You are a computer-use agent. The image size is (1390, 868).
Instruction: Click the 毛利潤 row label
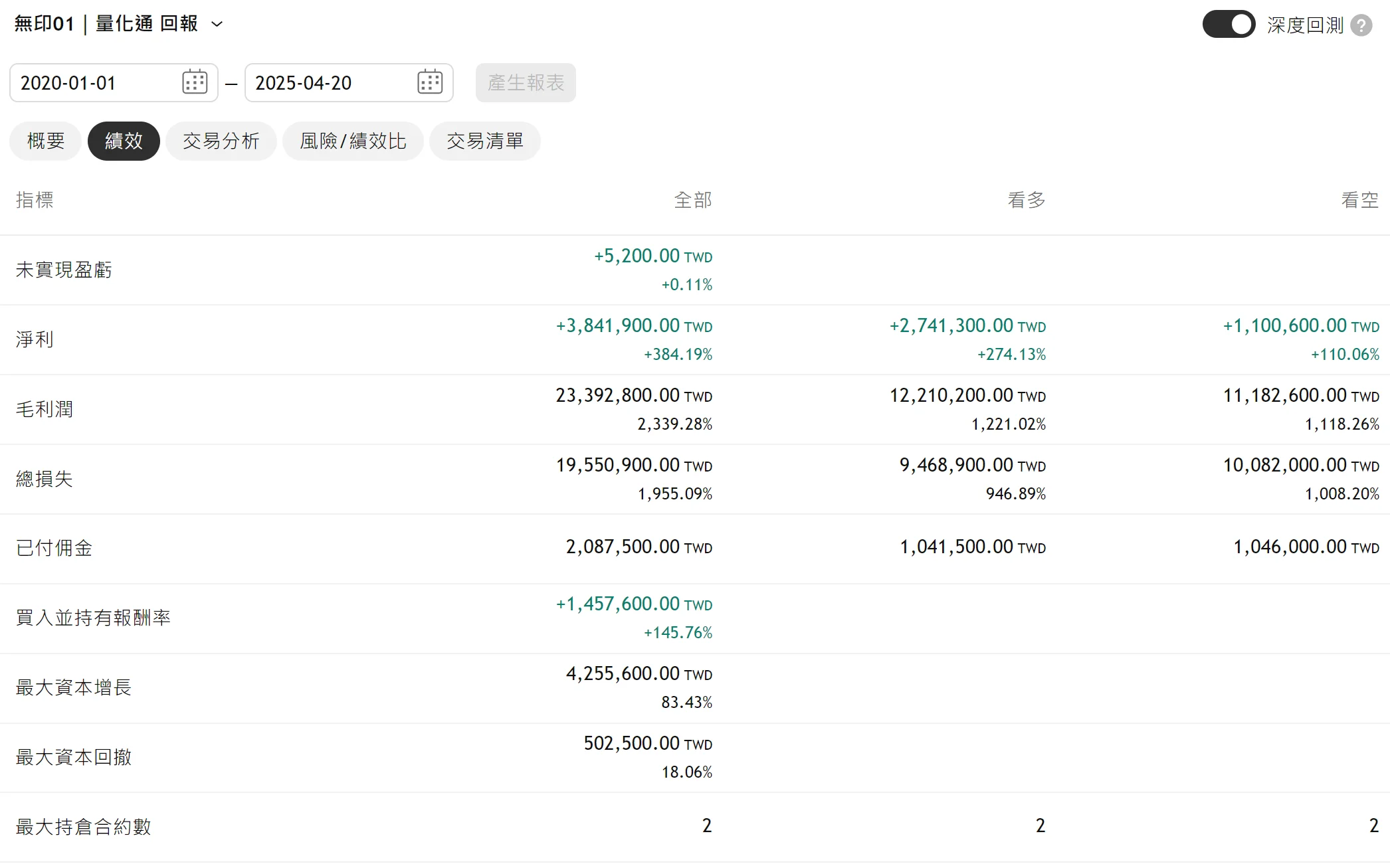click(45, 409)
